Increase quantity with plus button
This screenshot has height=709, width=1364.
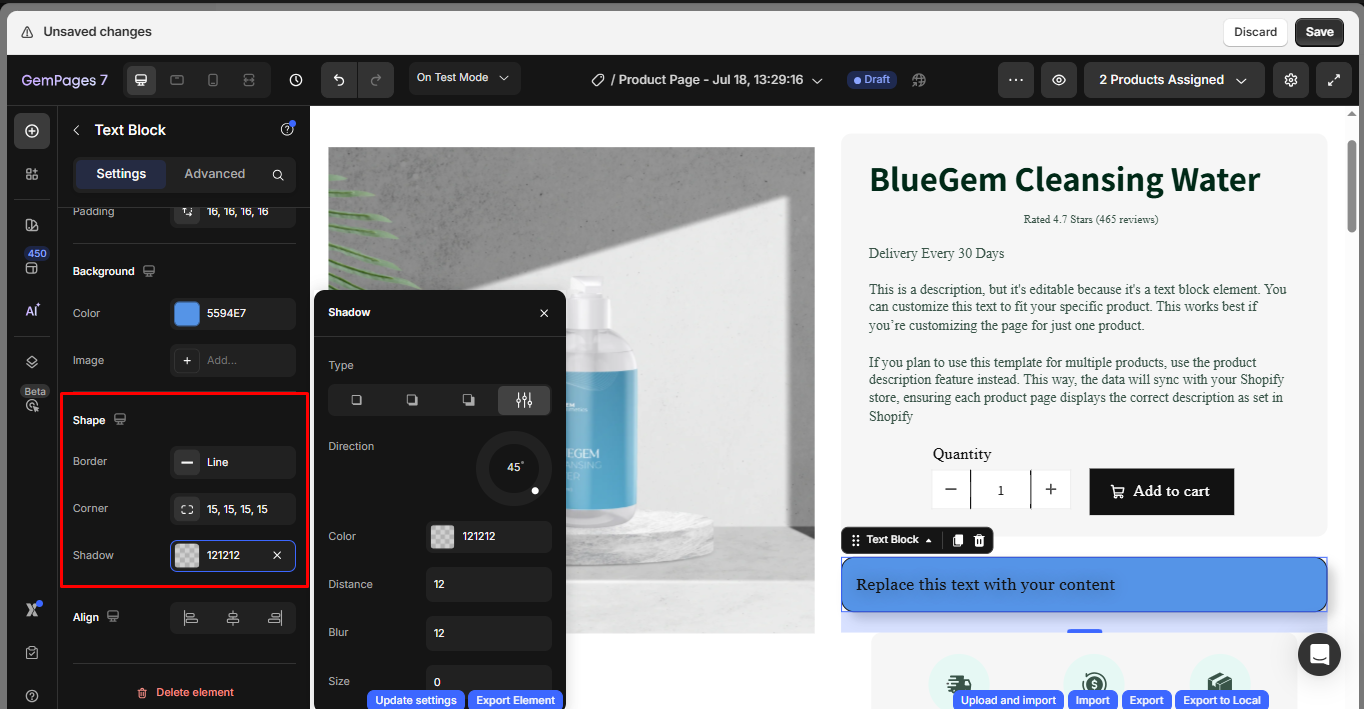coord(1050,490)
